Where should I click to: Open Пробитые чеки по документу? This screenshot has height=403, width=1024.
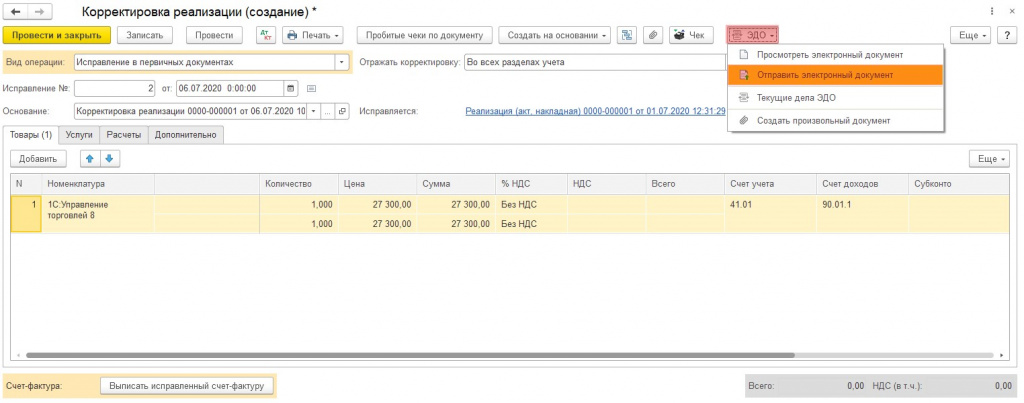tap(424, 35)
